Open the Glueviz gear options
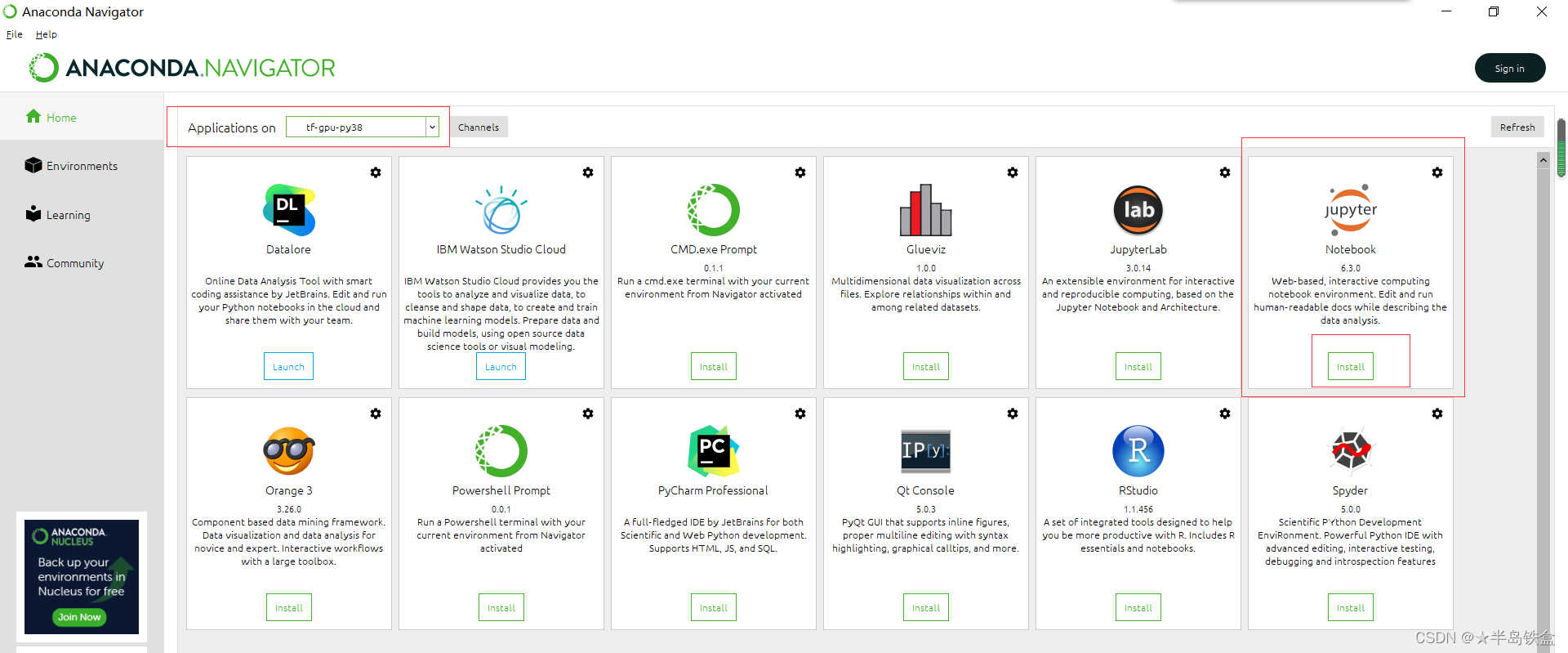This screenshot has width=1568, height=653. (1013, 172)
